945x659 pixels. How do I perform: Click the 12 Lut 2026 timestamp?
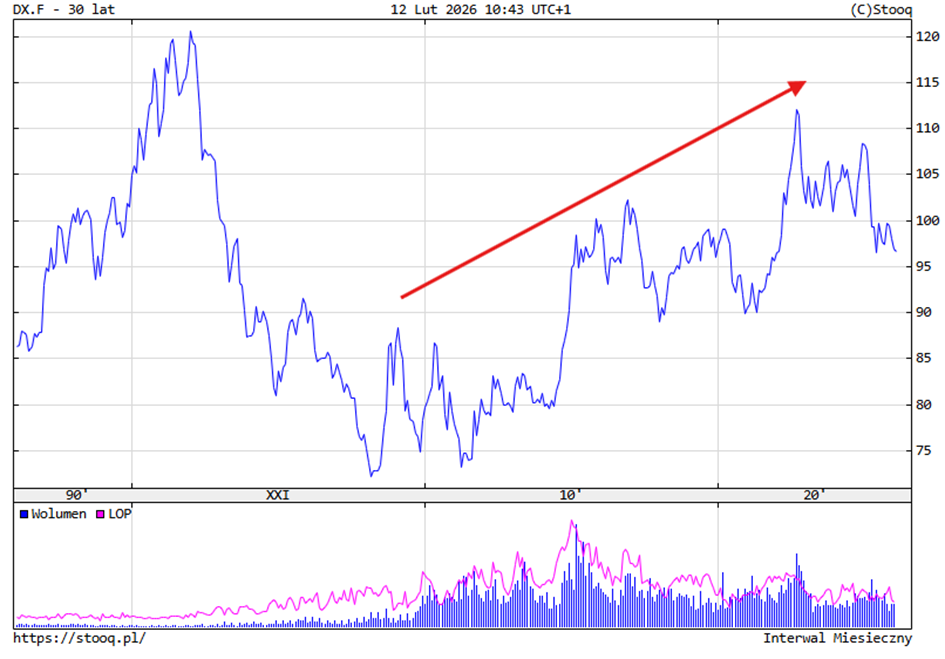[x=481, y=9]
